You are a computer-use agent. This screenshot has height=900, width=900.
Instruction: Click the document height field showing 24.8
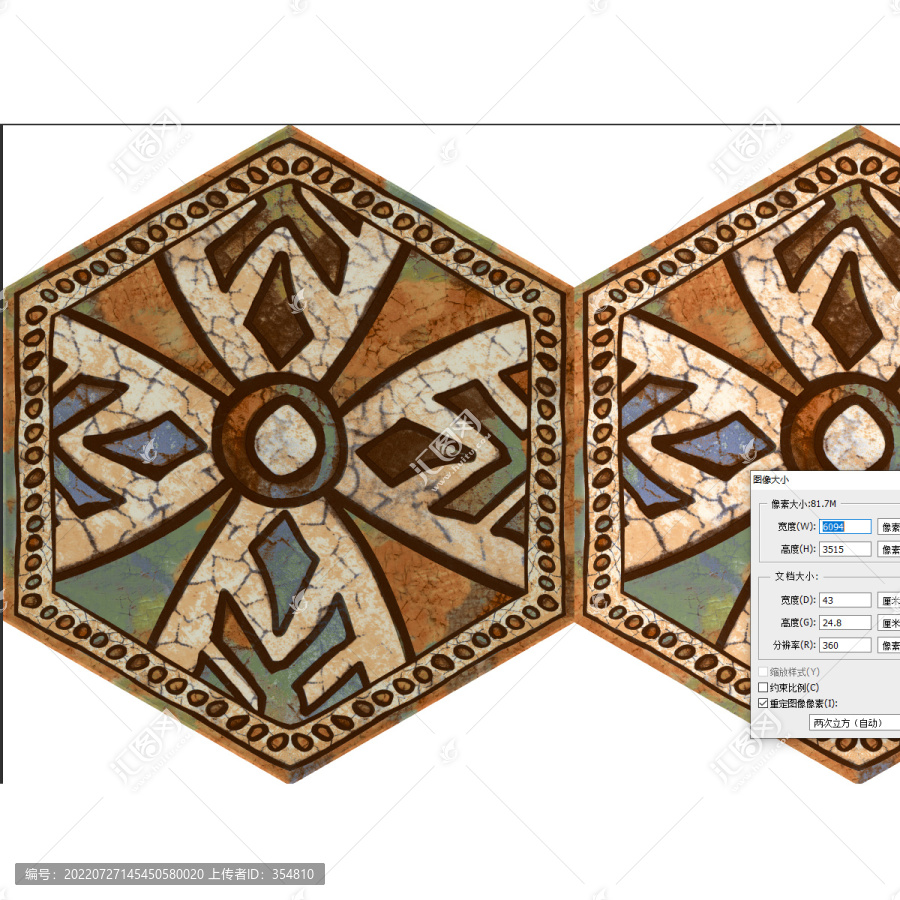coord(845,623)
